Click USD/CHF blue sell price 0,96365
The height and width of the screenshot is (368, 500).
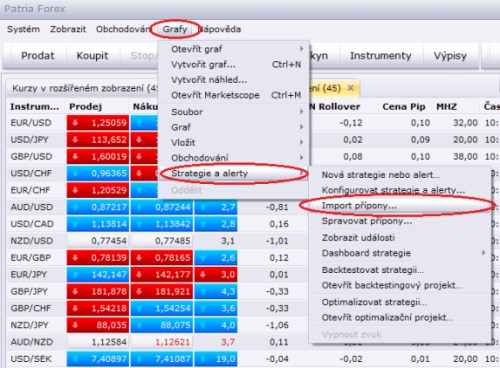(98, 173)
